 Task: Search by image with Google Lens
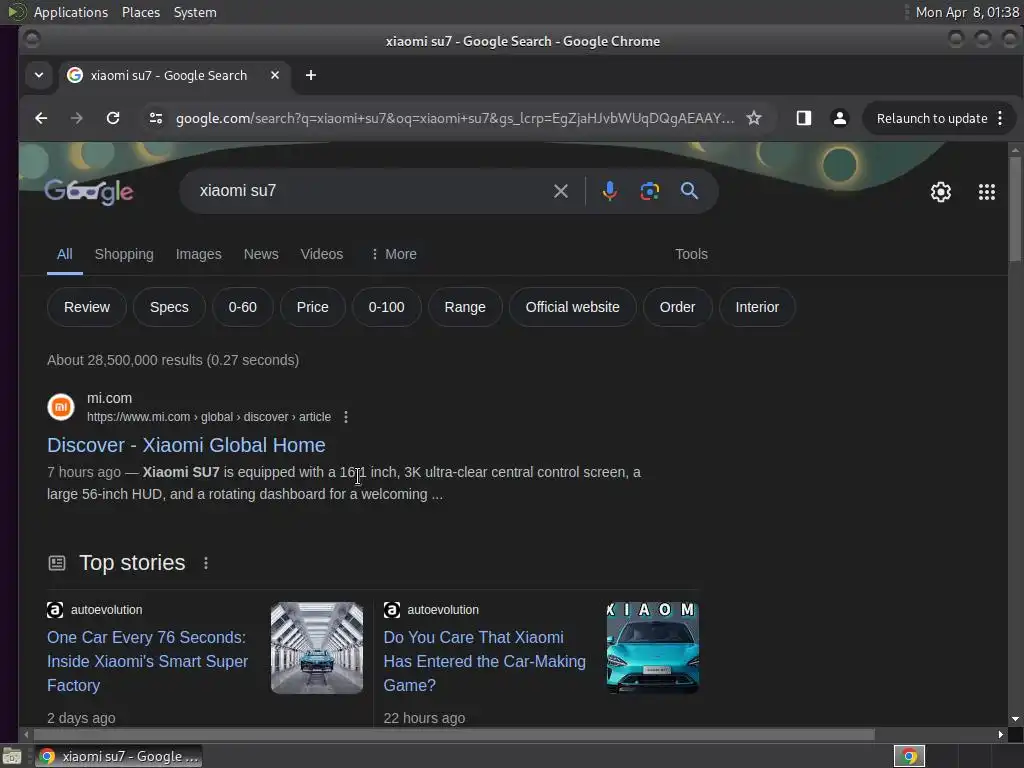pyautogui.click(x=649, y=191)
